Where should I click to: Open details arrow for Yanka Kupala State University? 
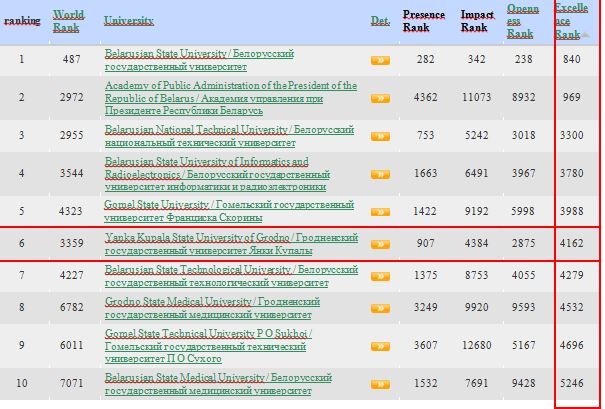[x=380, y=244]
